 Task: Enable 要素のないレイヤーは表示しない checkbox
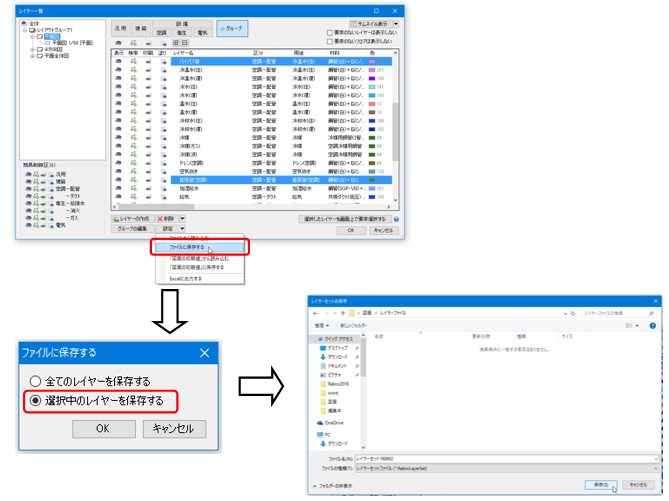pyautogui.click(x=331, y=32)
